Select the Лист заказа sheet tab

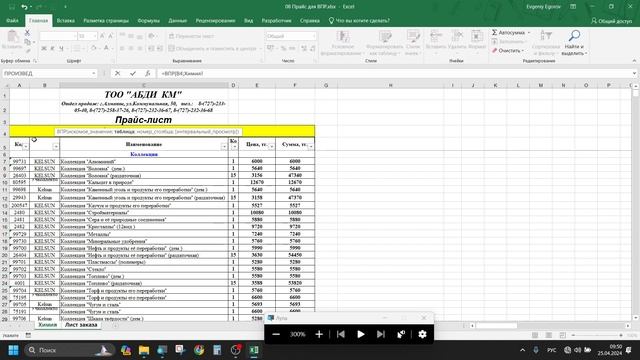coord(81,325)
